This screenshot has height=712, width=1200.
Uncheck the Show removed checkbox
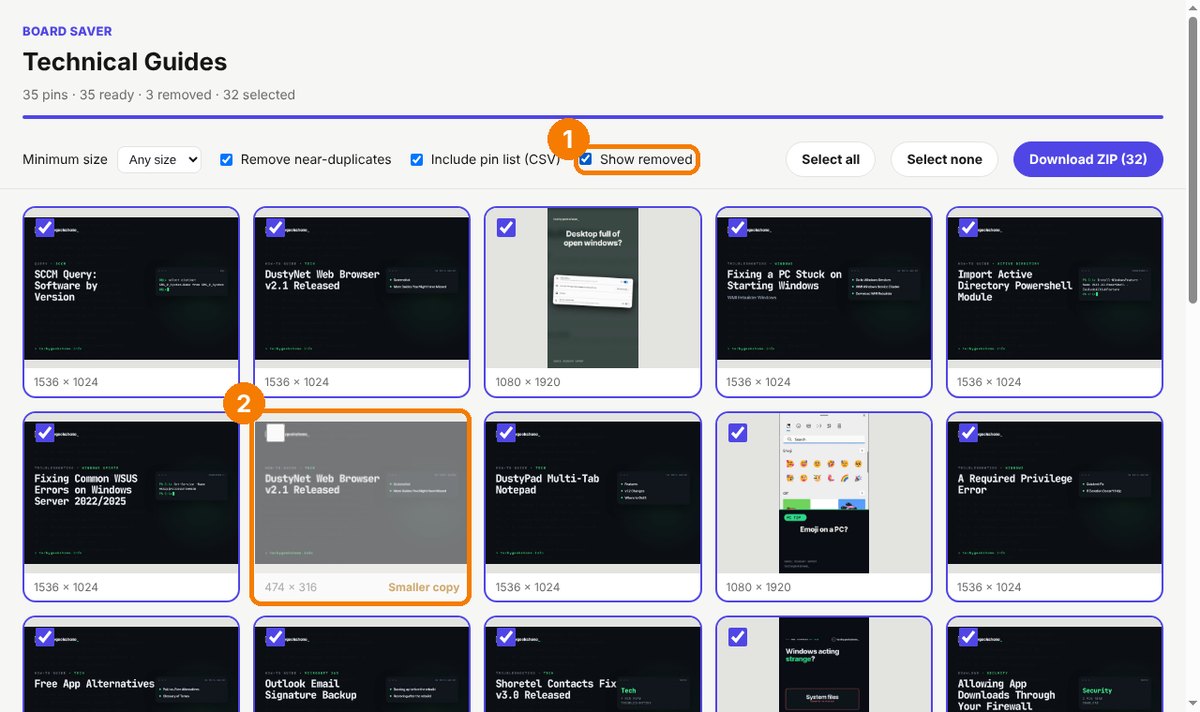(586, 159)
